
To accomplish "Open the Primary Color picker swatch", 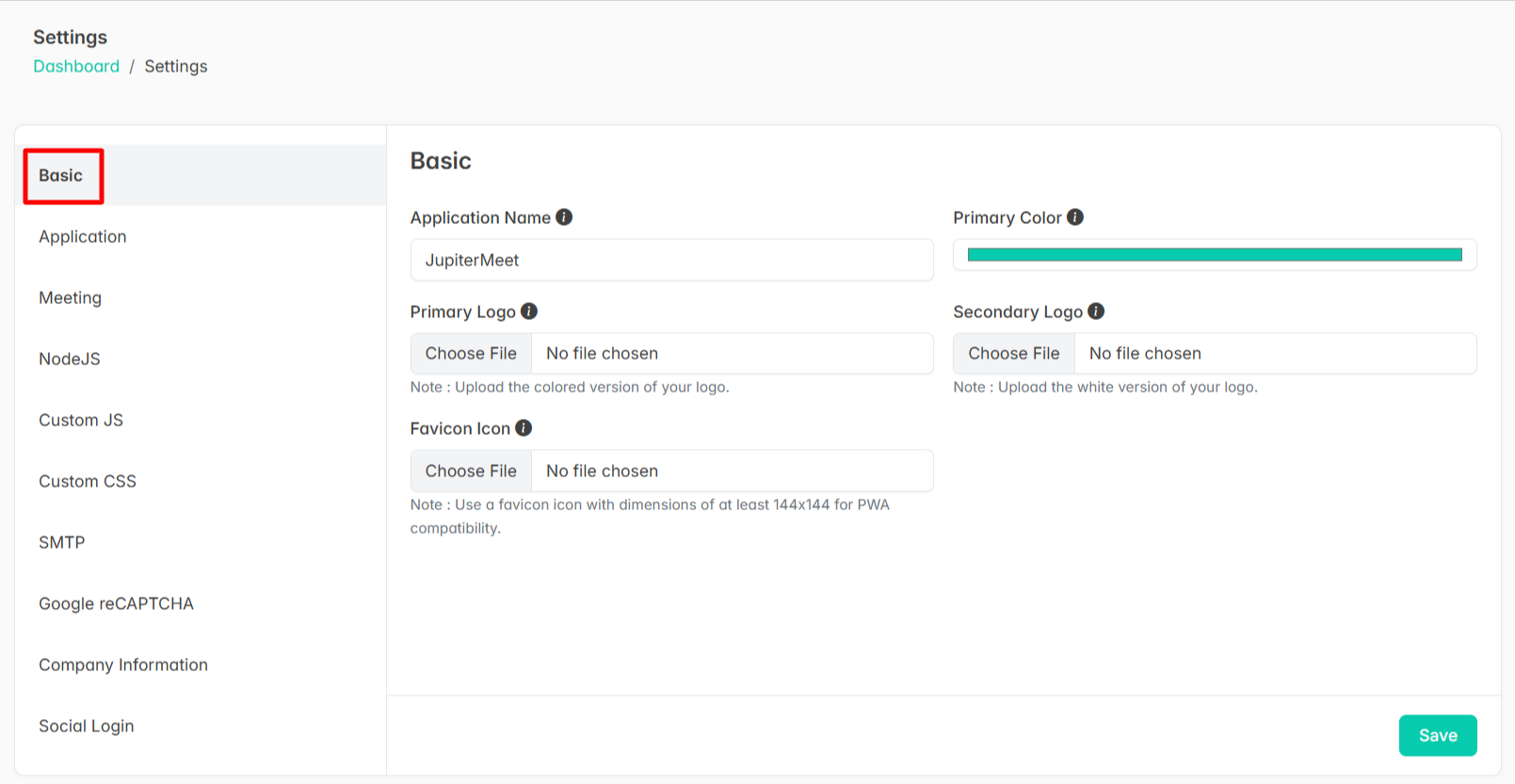I will [x=1215, y=255].
